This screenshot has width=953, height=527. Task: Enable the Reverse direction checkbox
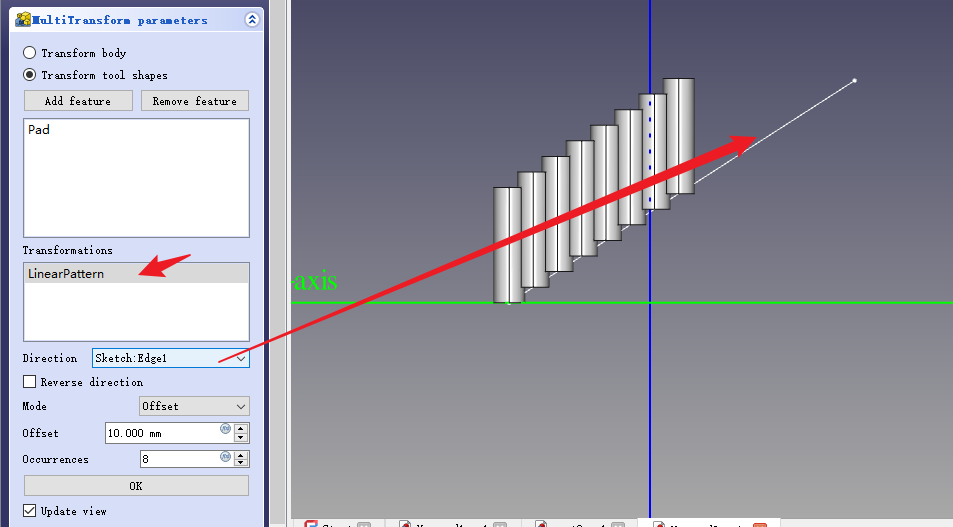coord(30,382)
